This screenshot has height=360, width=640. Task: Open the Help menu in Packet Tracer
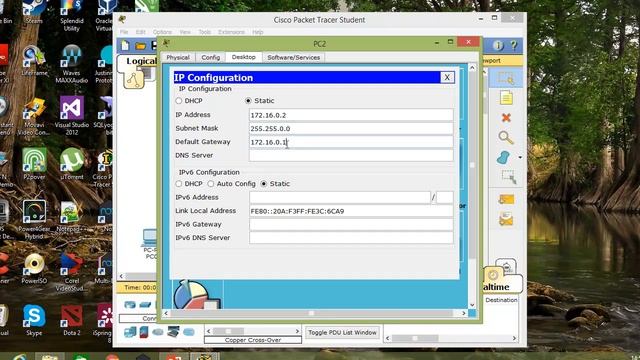258,32
